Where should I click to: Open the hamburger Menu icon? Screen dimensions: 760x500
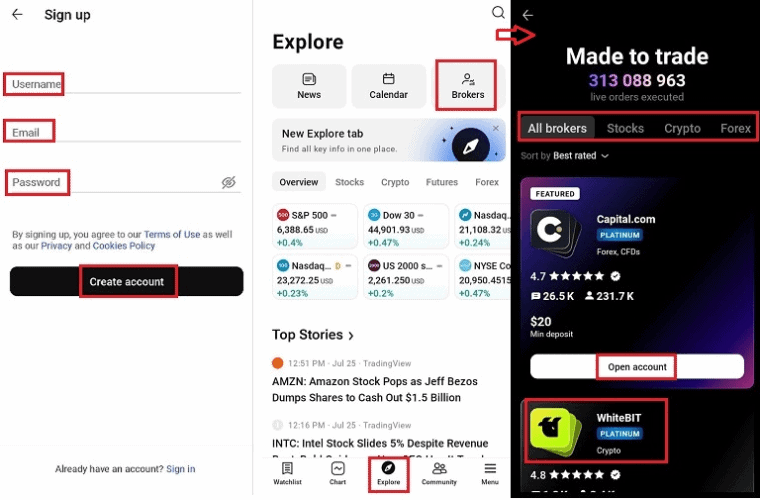490,473
